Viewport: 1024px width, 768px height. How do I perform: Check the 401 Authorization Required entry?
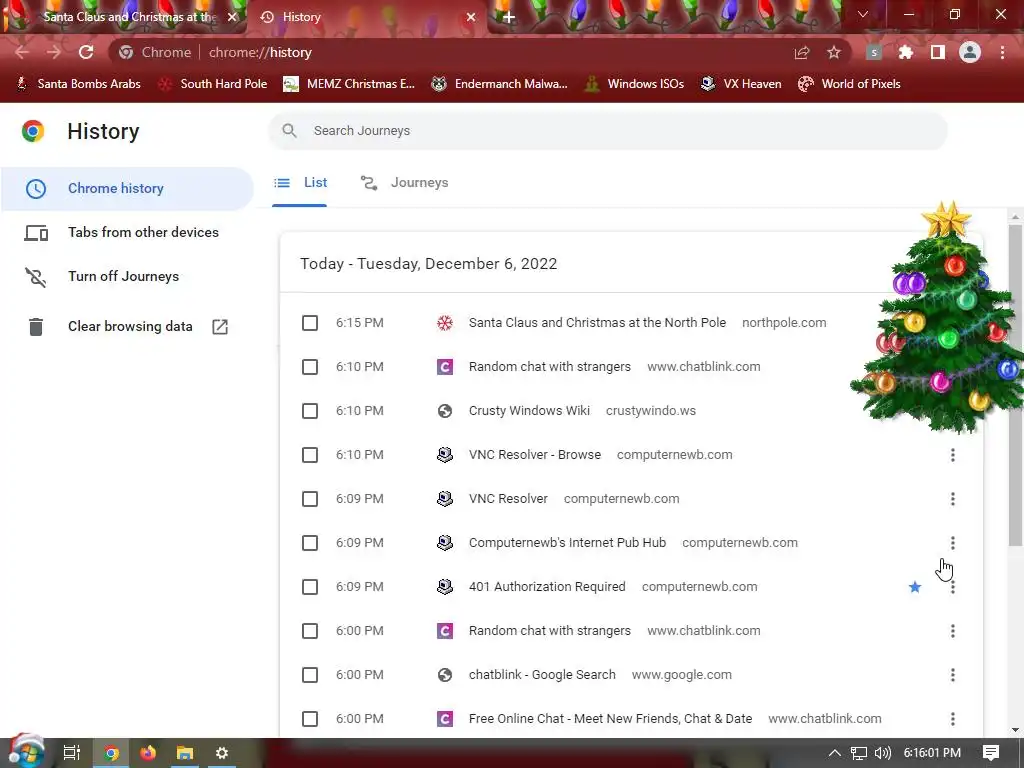coord(310,587)
